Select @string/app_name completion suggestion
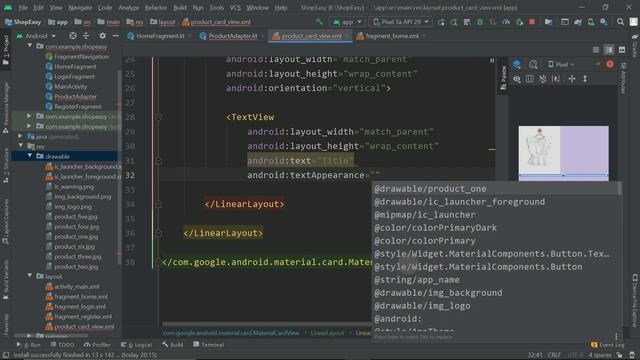 pos(496,280)
